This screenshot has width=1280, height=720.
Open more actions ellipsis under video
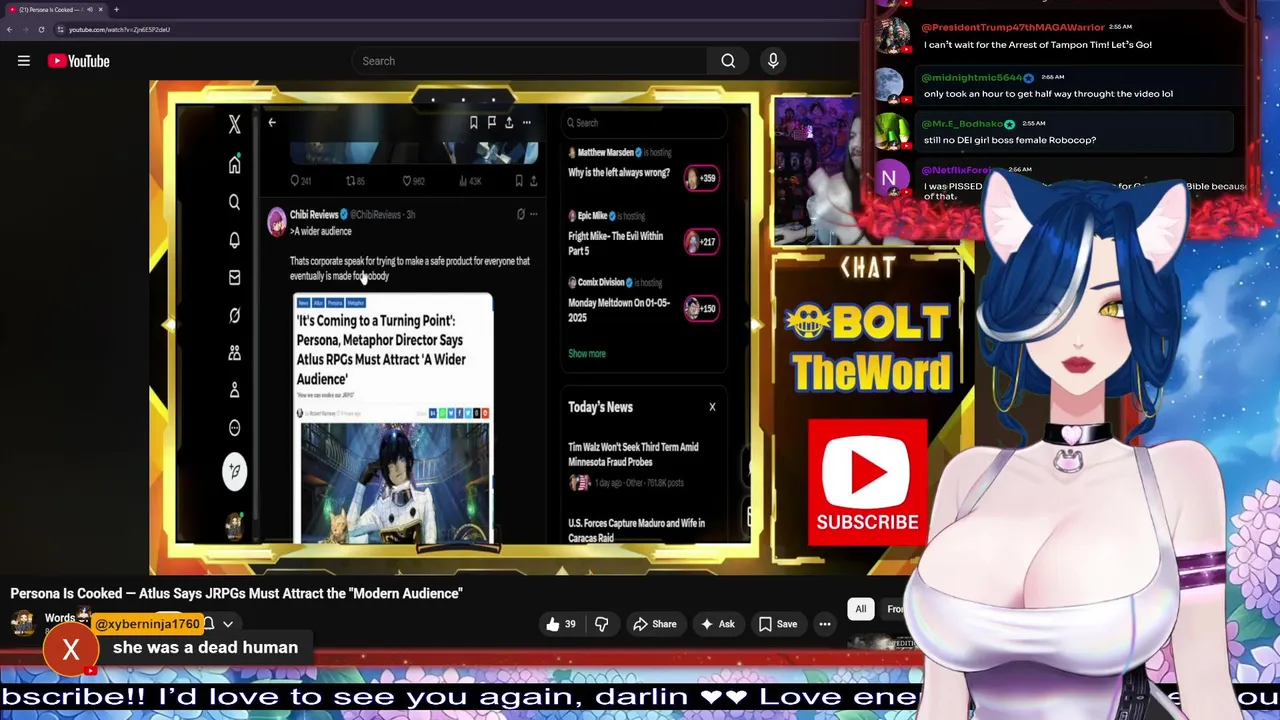[x=825, y=624]
